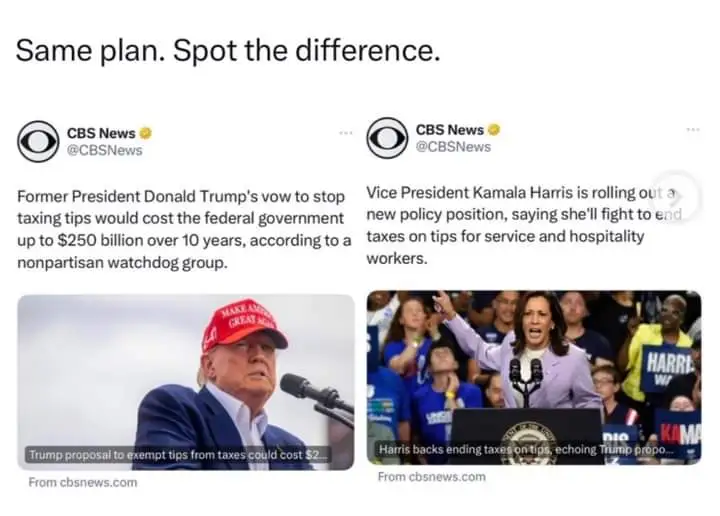This screenshot has width=720, height=516.
Task: Click the right CBS News eye logo avatar
Action: pos(387,138)
